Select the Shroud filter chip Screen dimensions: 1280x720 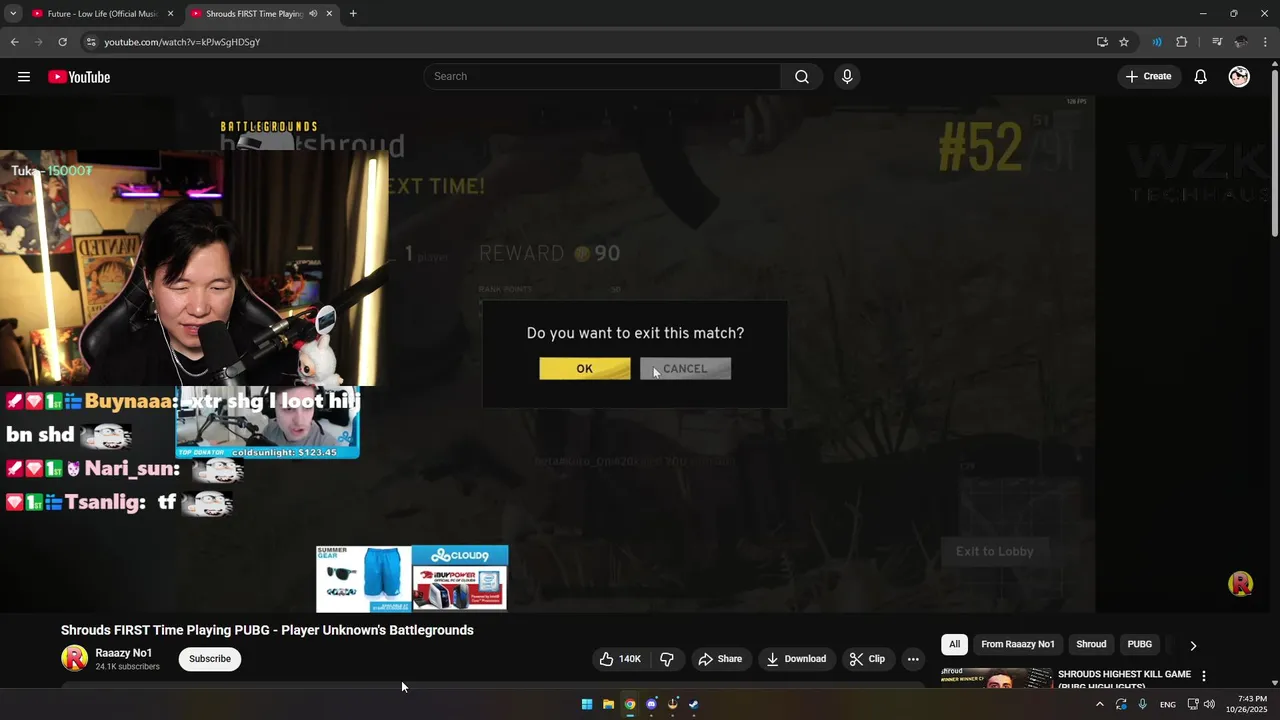1091,644
